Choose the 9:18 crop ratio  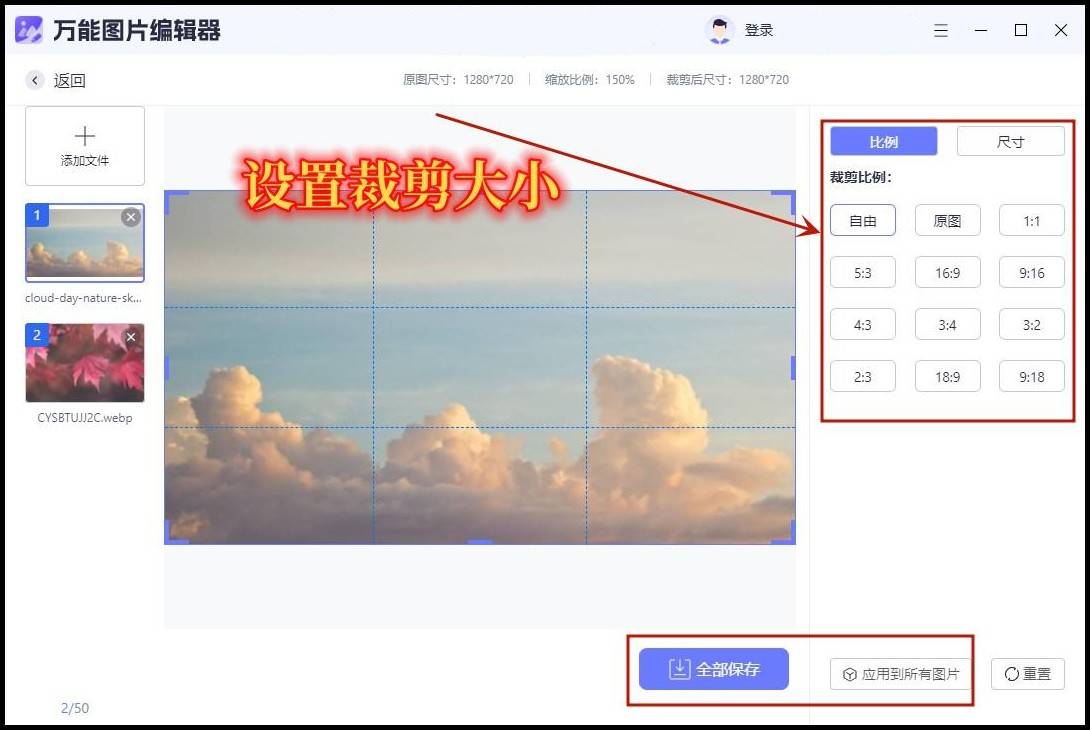coord(1032,376)
